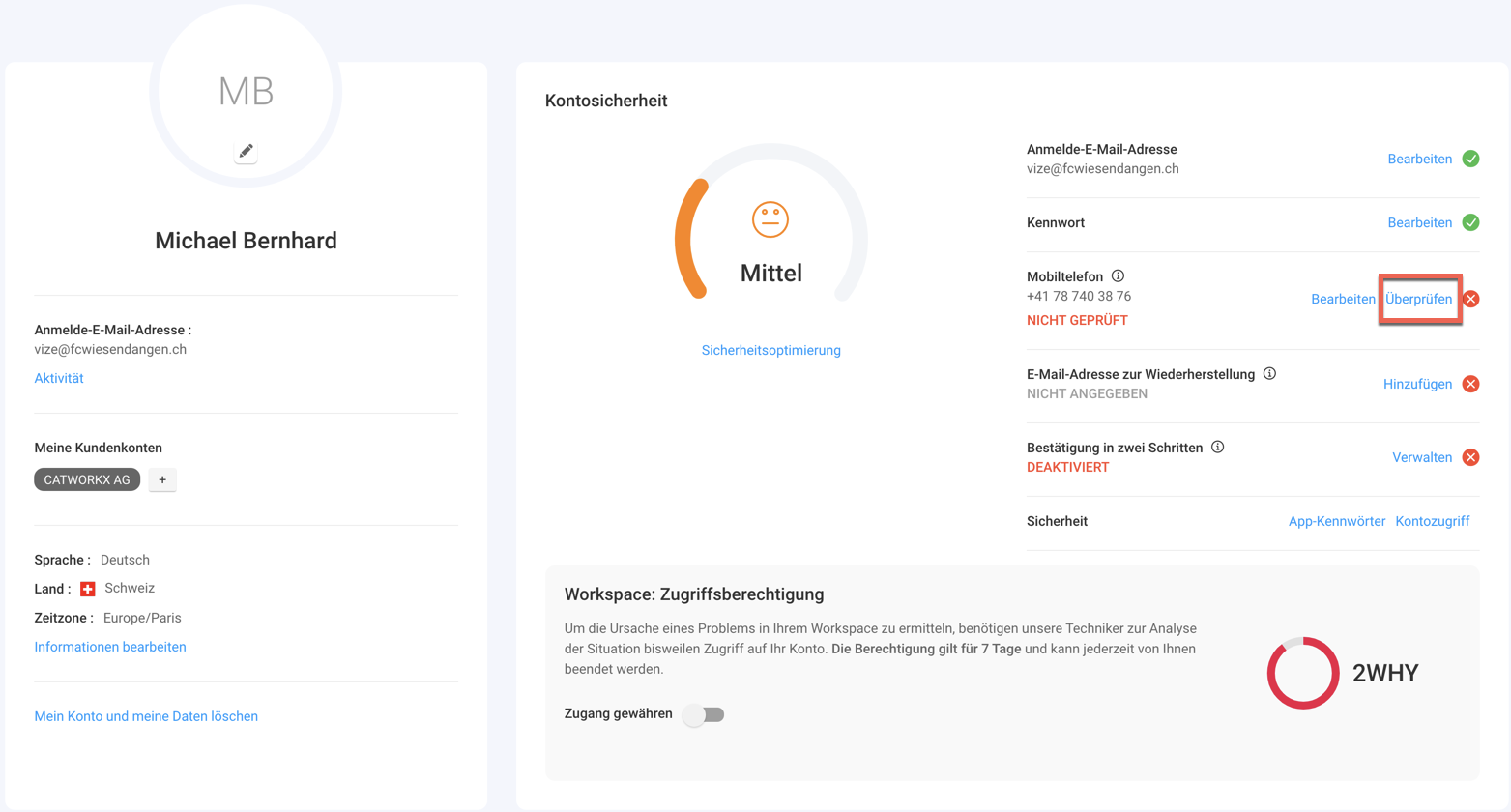Click the pencil icon to edit avatar
Image resolution: width=1511 pixels, height=812 pixels.
tap(246, 151)
